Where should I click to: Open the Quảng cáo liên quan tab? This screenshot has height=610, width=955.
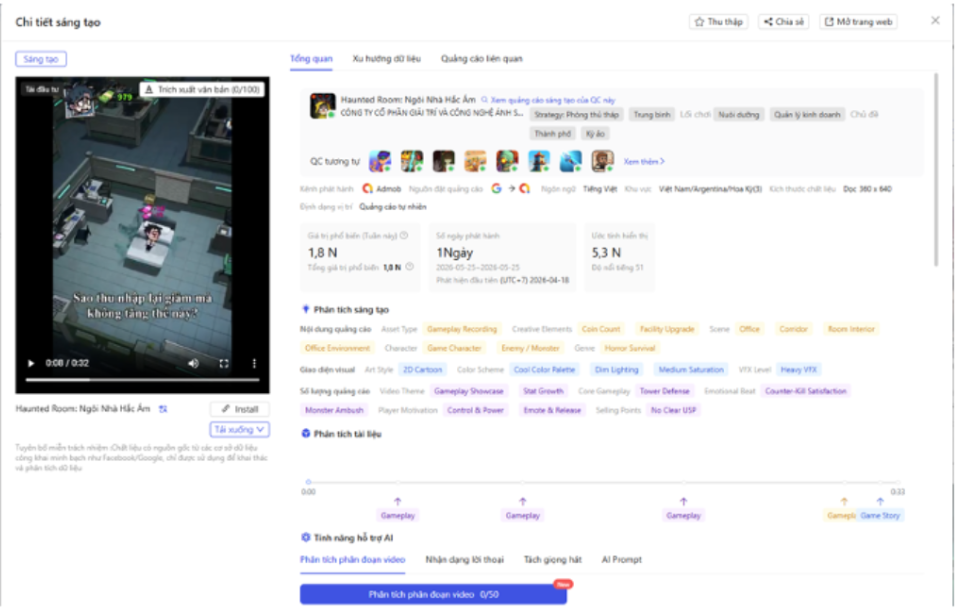pyautogui.click(x=482, y=59)
